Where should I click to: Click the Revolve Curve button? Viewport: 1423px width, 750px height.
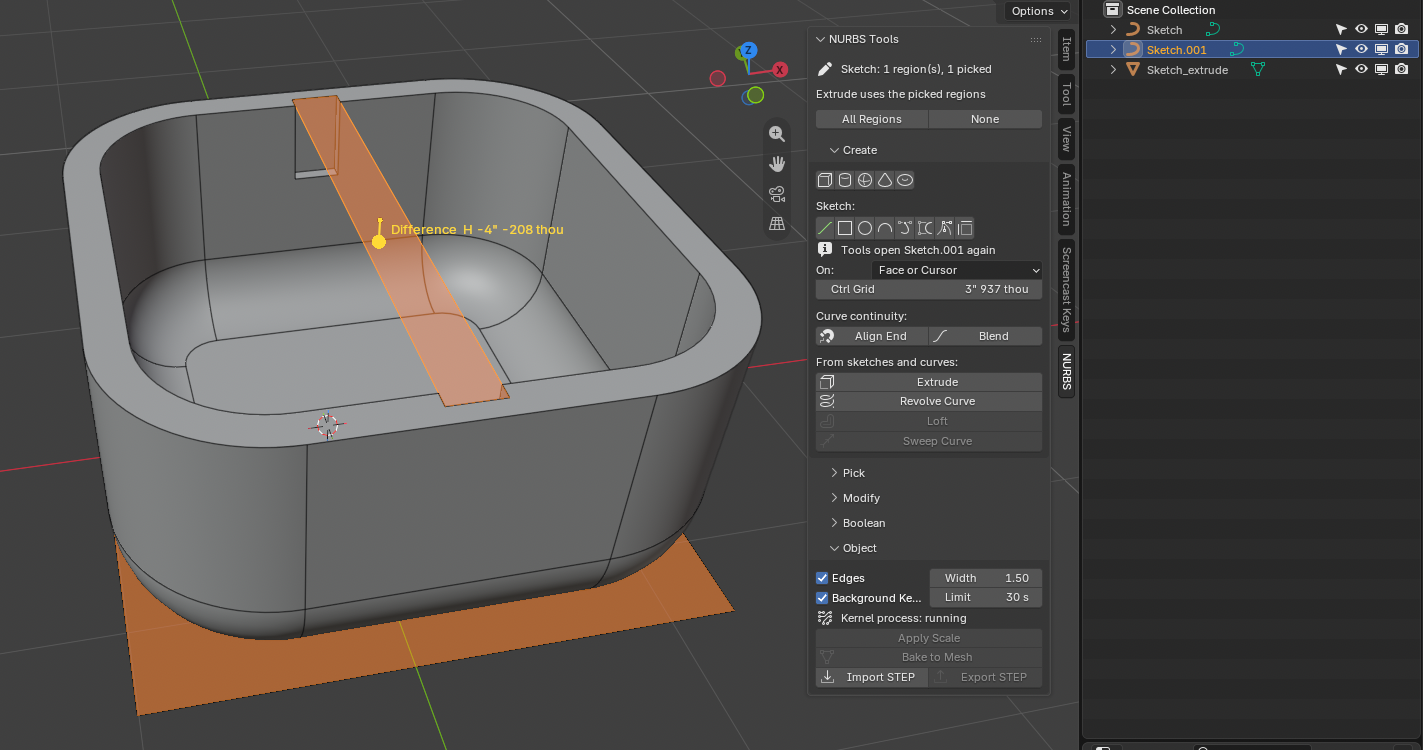(x=929, y=401)
